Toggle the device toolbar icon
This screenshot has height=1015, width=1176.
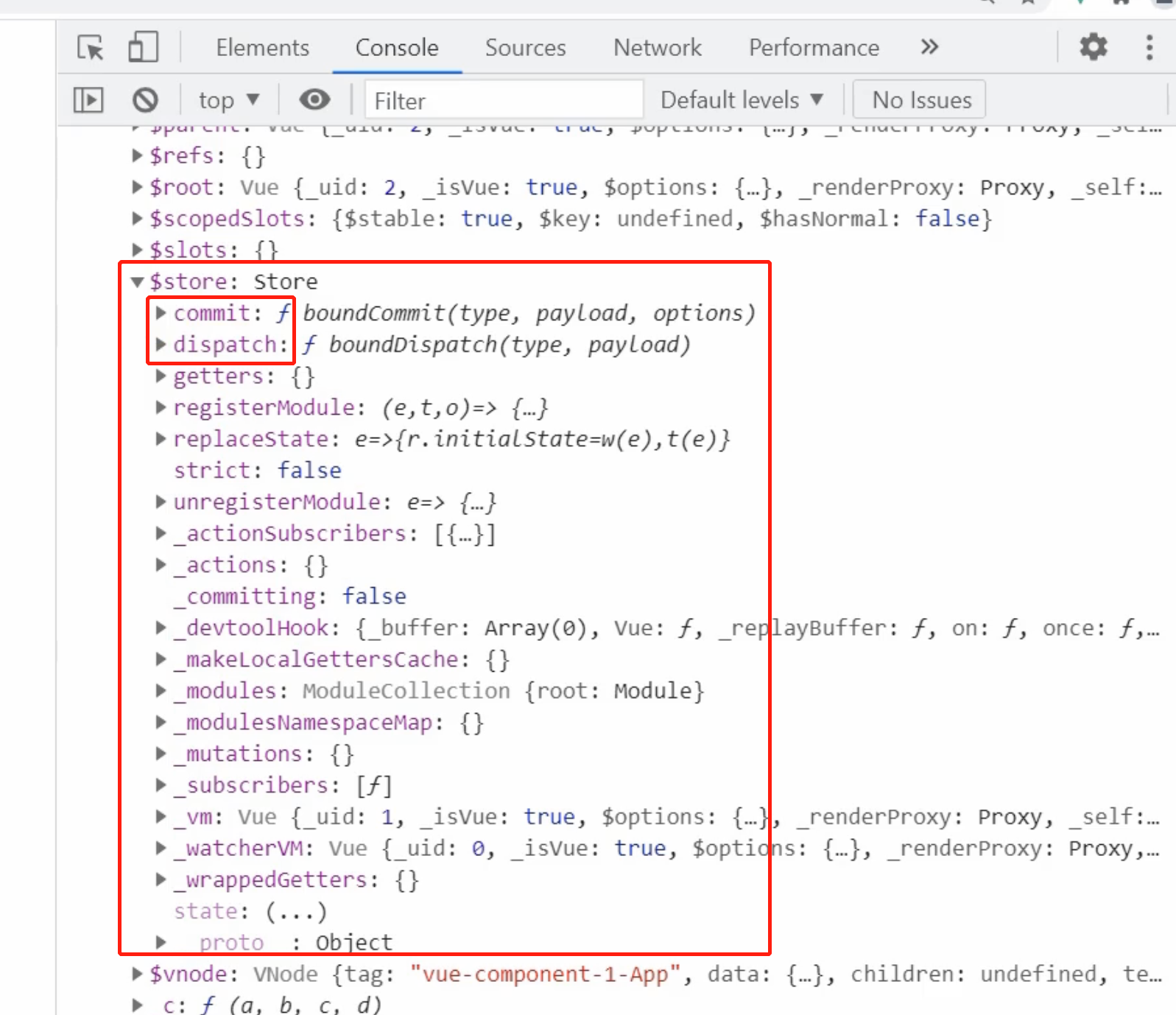point(143,48)
